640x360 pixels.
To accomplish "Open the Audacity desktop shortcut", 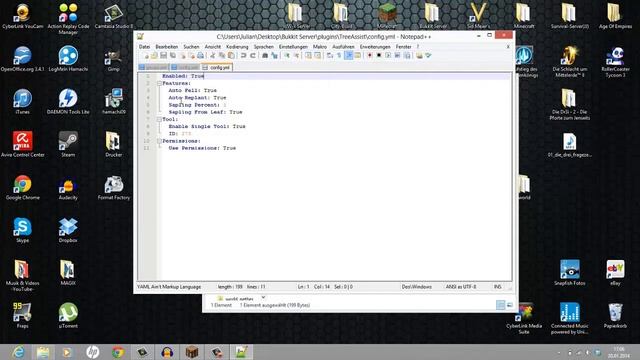I will point(68,188).
